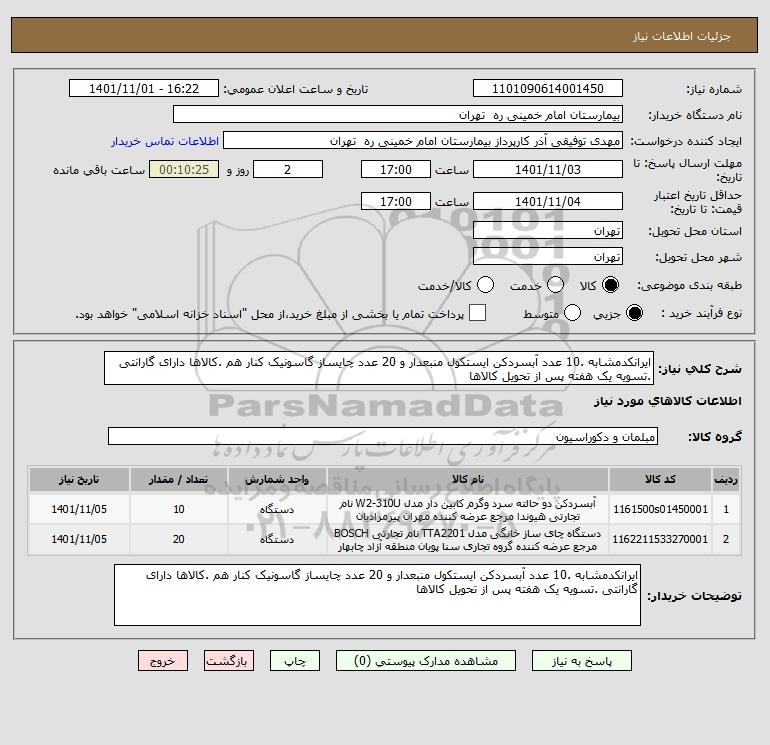Click the remaining days field showing 2
Image resolution: width=770 pixels, height=745 pixels.
[288, 169]
